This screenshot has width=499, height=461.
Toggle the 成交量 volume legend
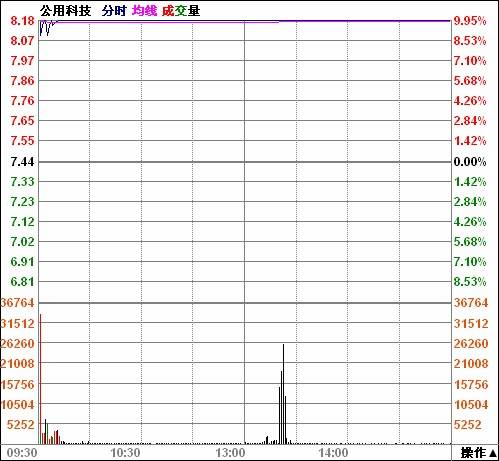tap(181, 11)
